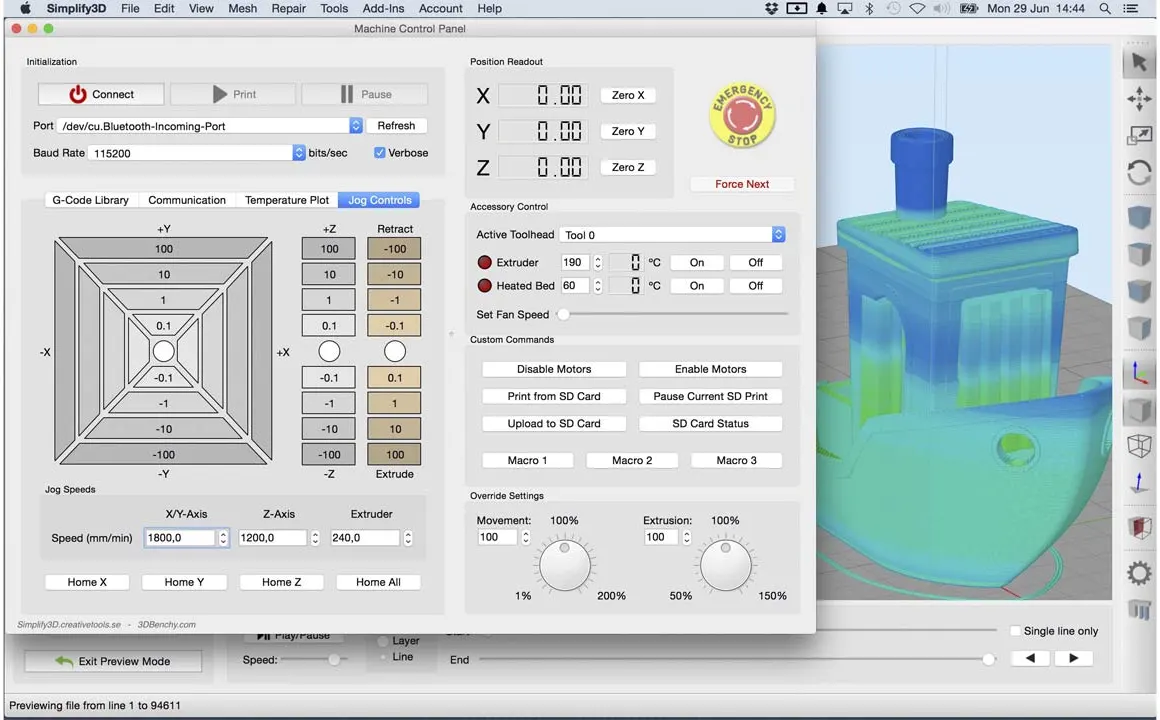Click the scale/resize tool icon
The width and height of the screenshot is (1160, 720).
pos(1139,135)
